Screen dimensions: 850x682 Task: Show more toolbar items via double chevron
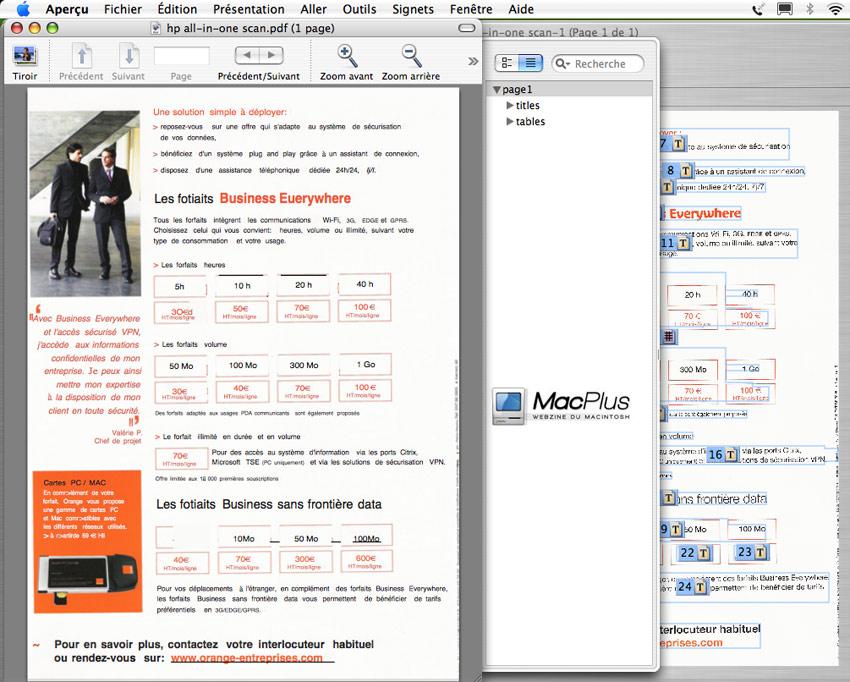473,61
